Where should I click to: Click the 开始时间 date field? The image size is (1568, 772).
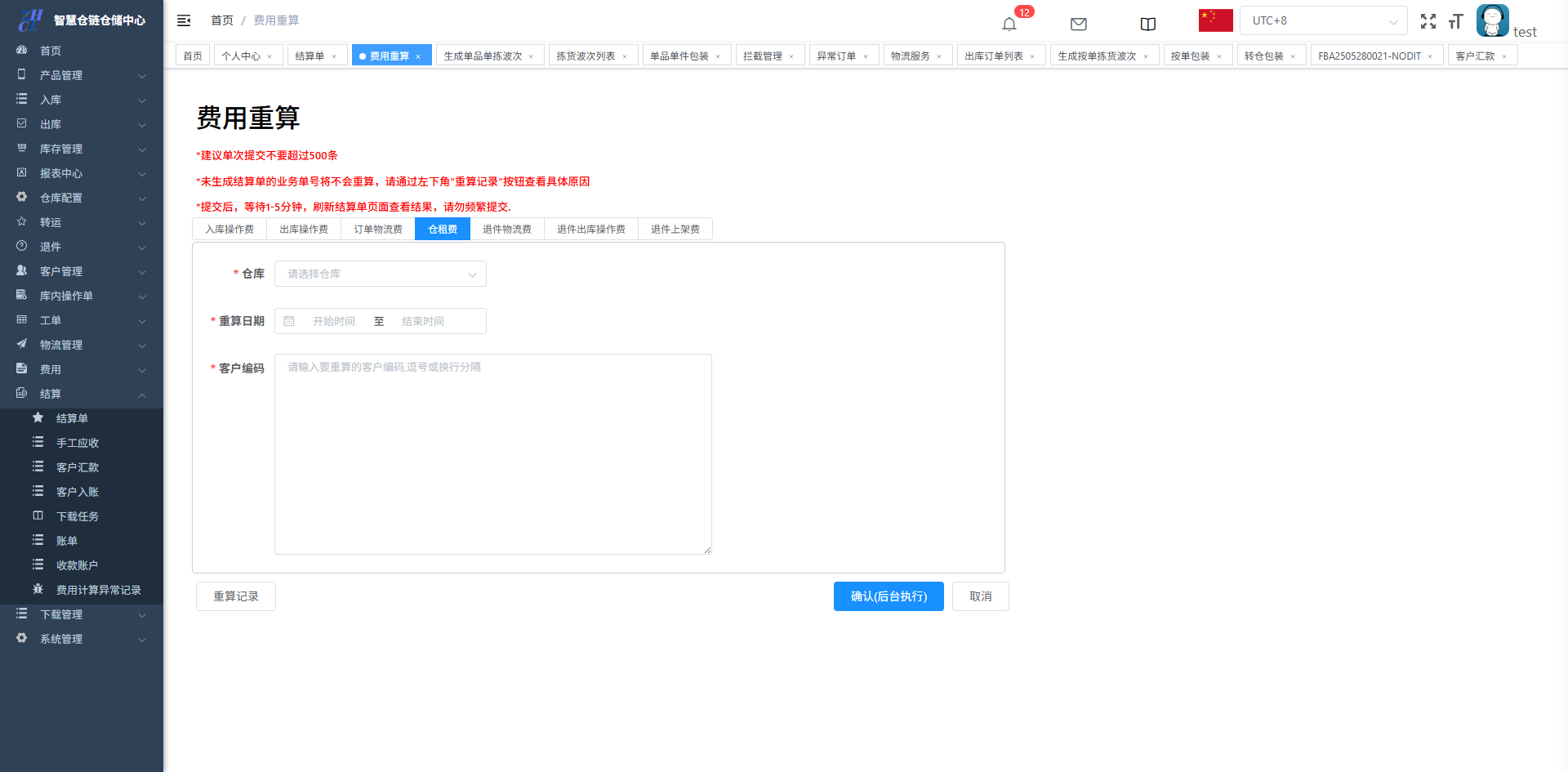[x=334, y=321]
